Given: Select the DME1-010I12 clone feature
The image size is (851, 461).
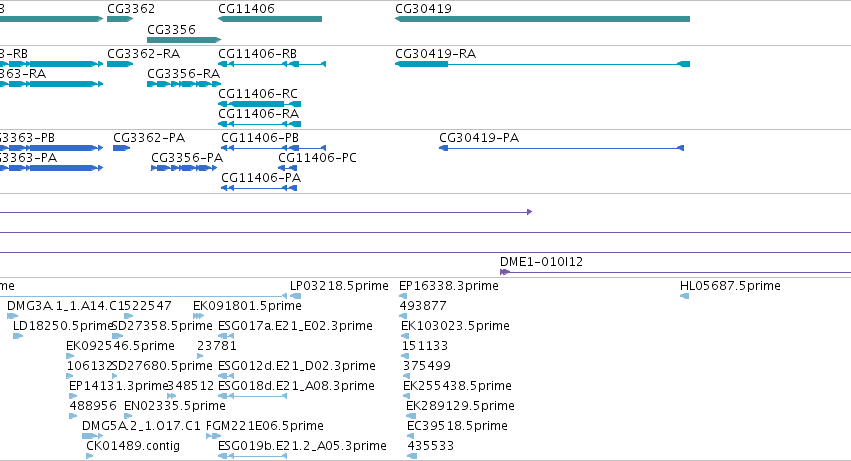Looking at the screenshot, I should click(675, 272).
